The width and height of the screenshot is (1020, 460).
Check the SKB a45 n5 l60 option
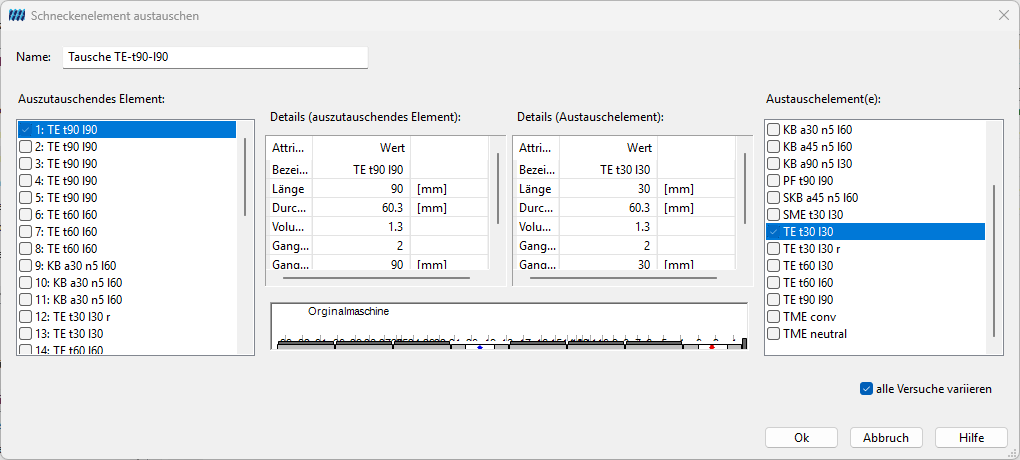[x=773, y=198]
